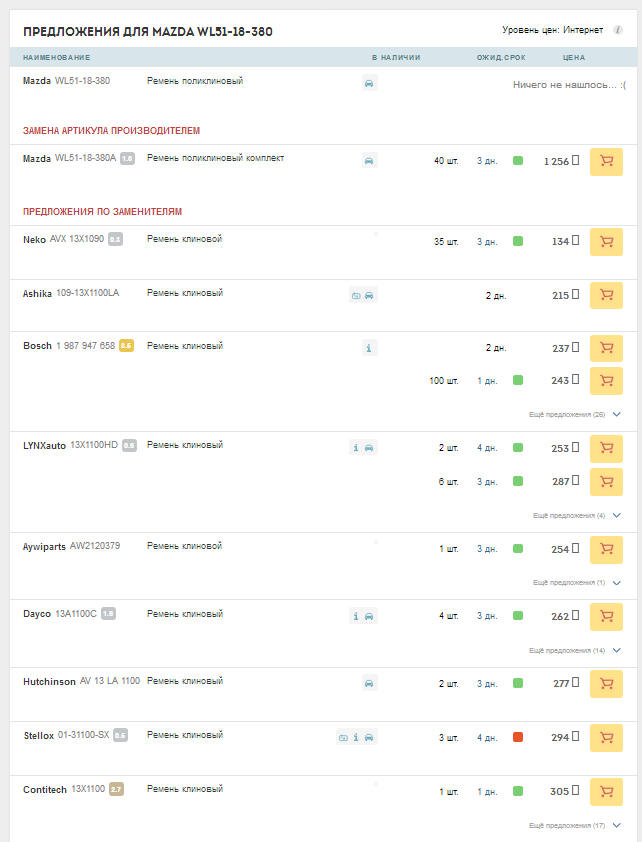
Task: Show 14 more Dayco offers
Action: click(575, 651)
